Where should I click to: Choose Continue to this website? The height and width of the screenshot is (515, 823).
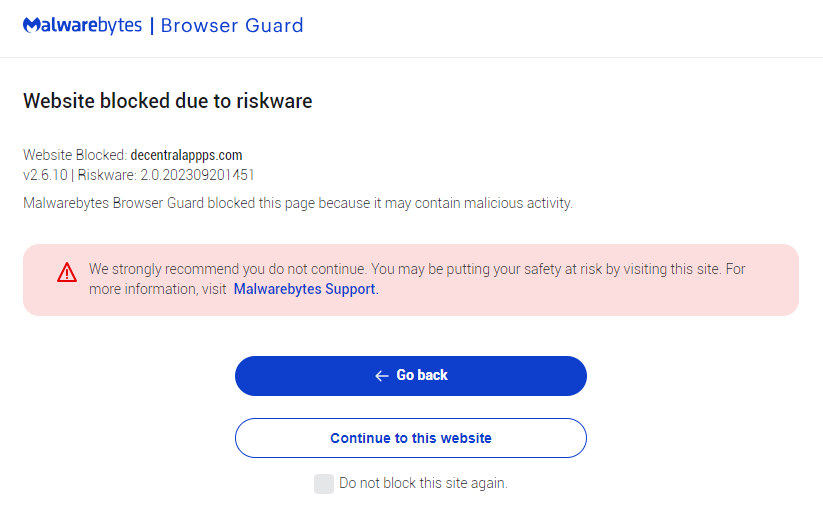(410, 438)
